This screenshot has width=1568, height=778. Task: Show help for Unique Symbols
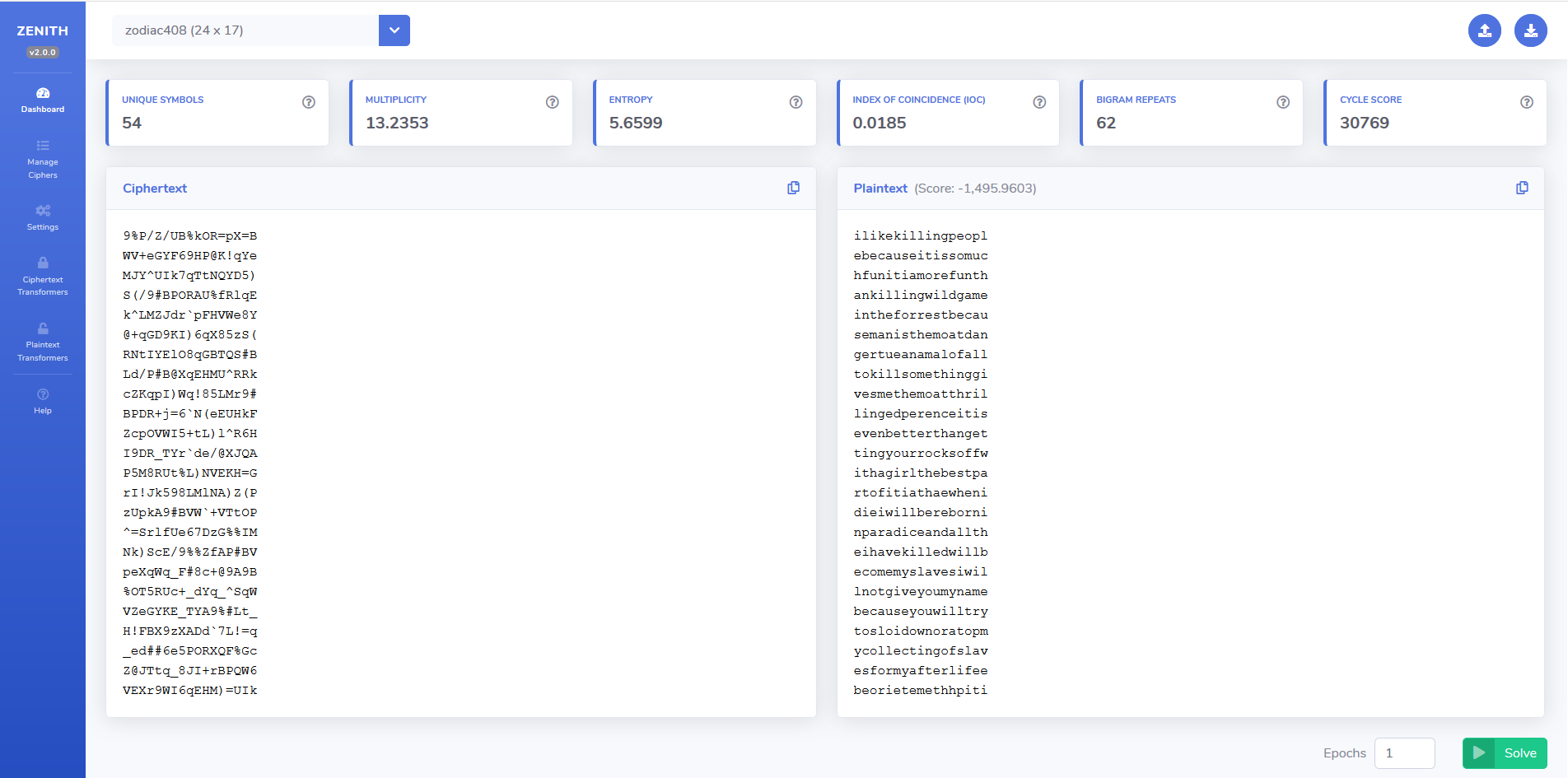pos(309,102)
